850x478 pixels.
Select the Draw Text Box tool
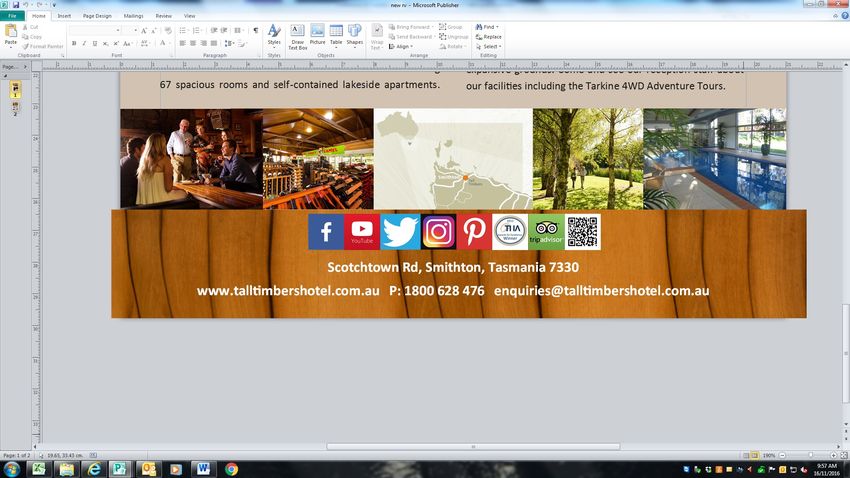click(297, 37)
